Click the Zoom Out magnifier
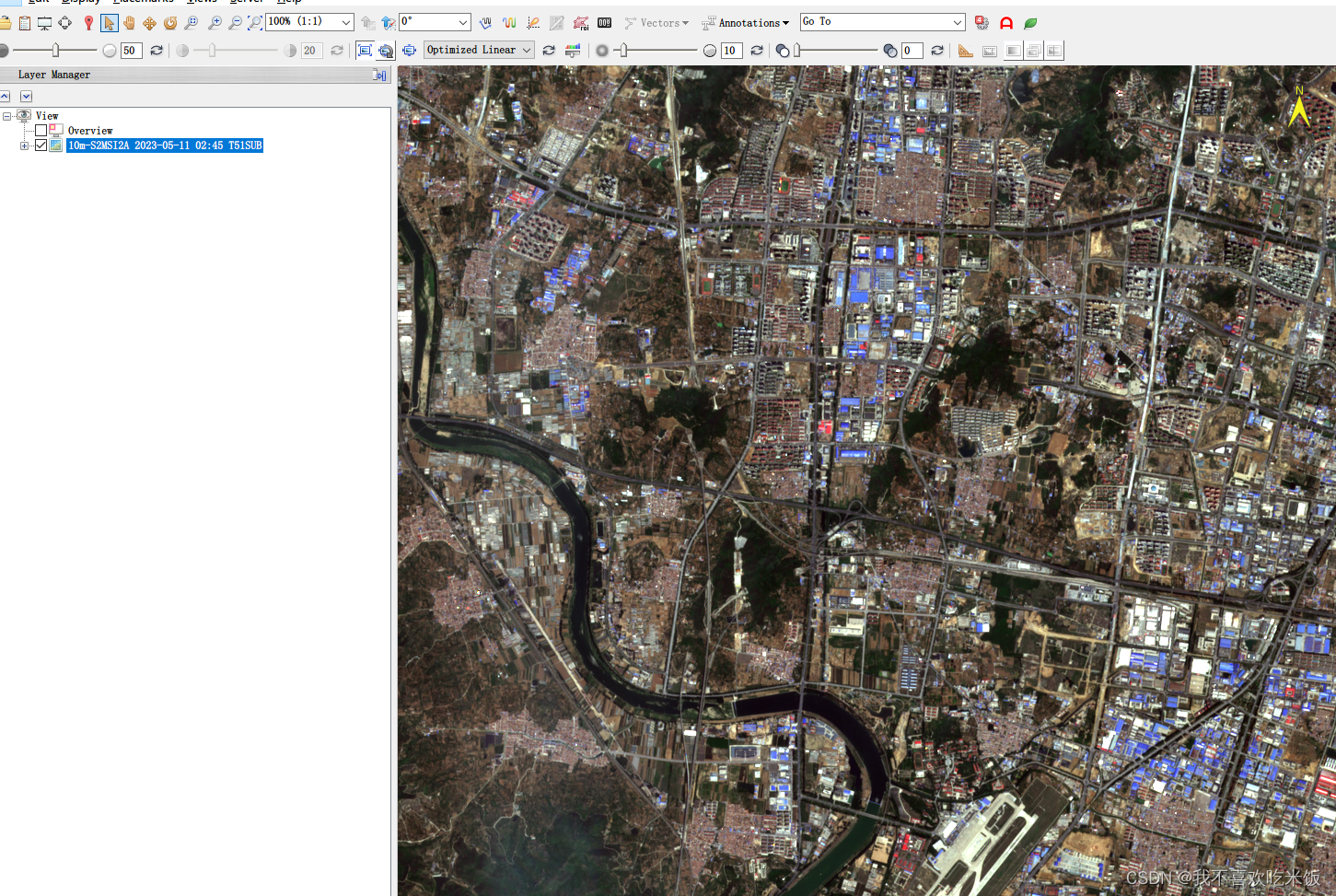 (235, 23)
